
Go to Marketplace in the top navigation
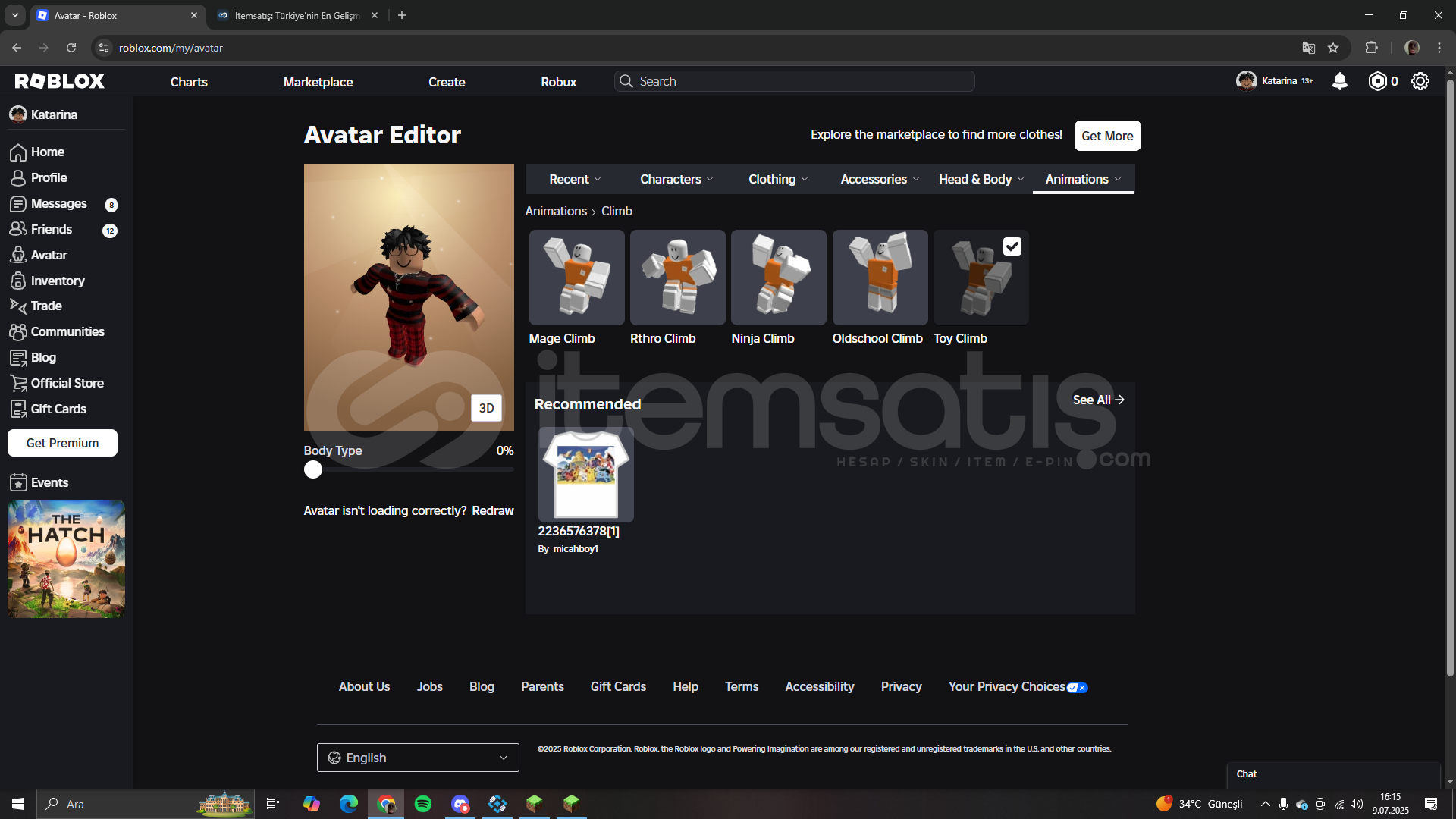tap(318, 82)
